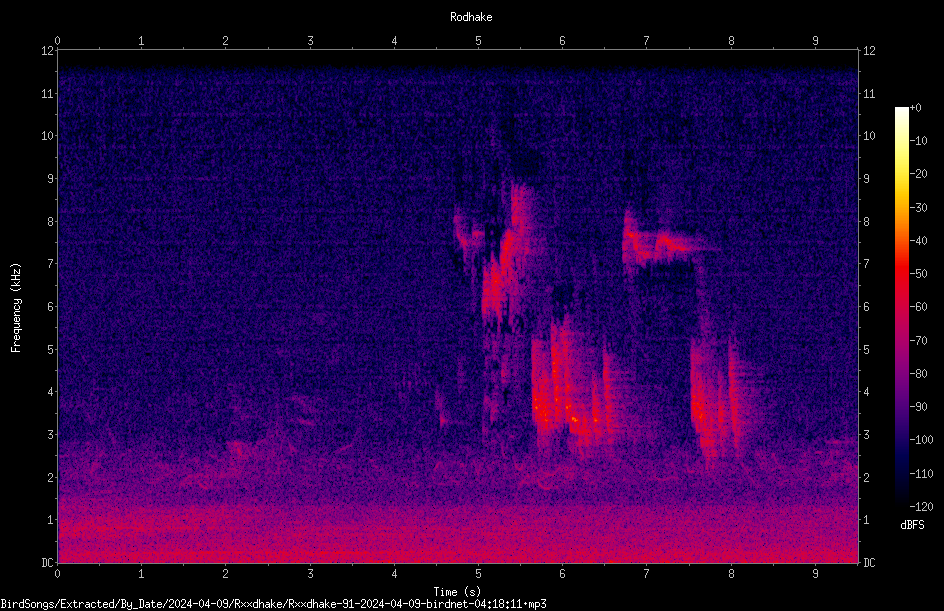This screenshot has height=611, width=944.
Task: Click the 0 second tick on the bottom axis
Action: (57, 574)
